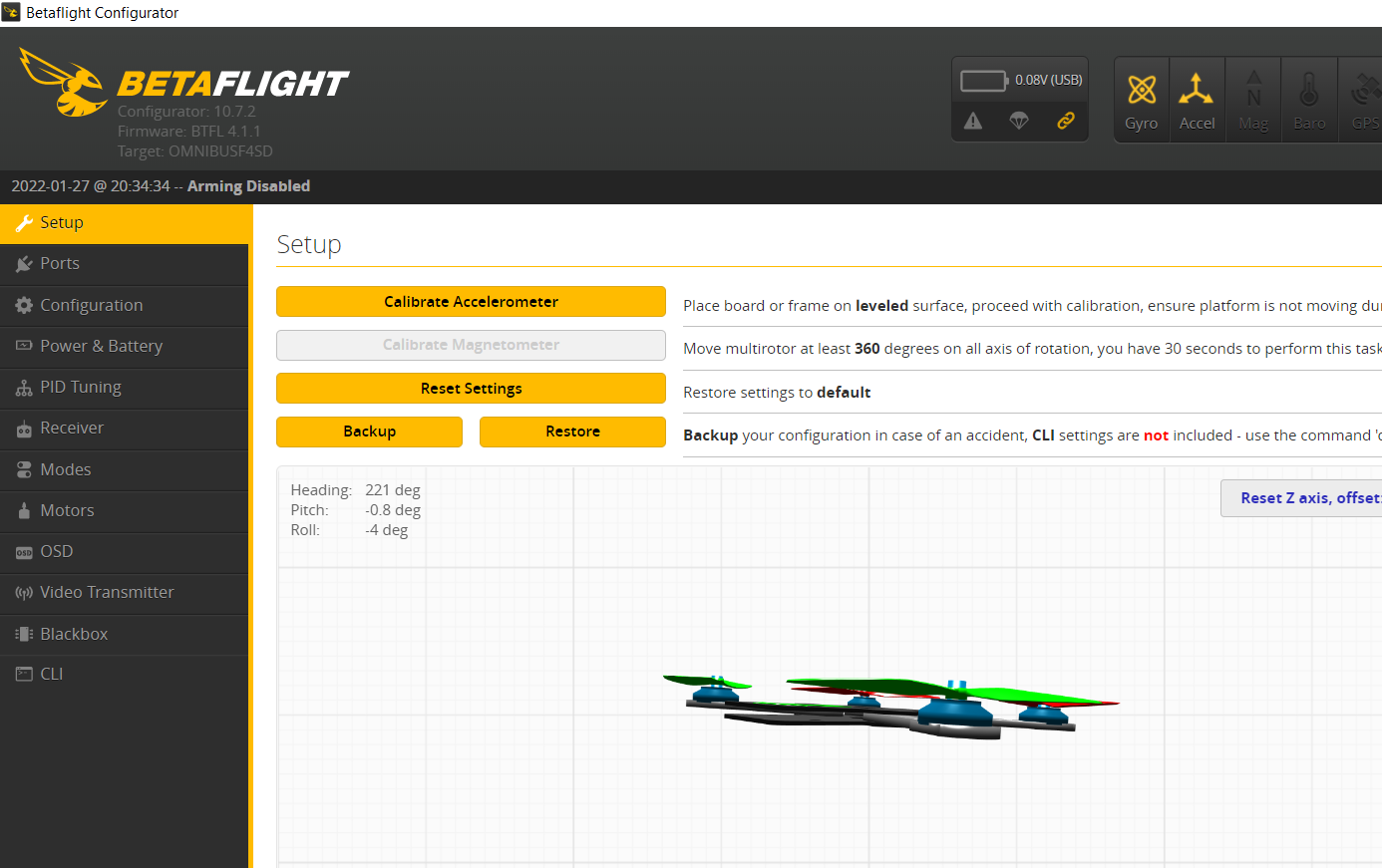Screen dimensions: 1382x868
Task: Open the Video Transmitter tab
Action: point(125,592)
